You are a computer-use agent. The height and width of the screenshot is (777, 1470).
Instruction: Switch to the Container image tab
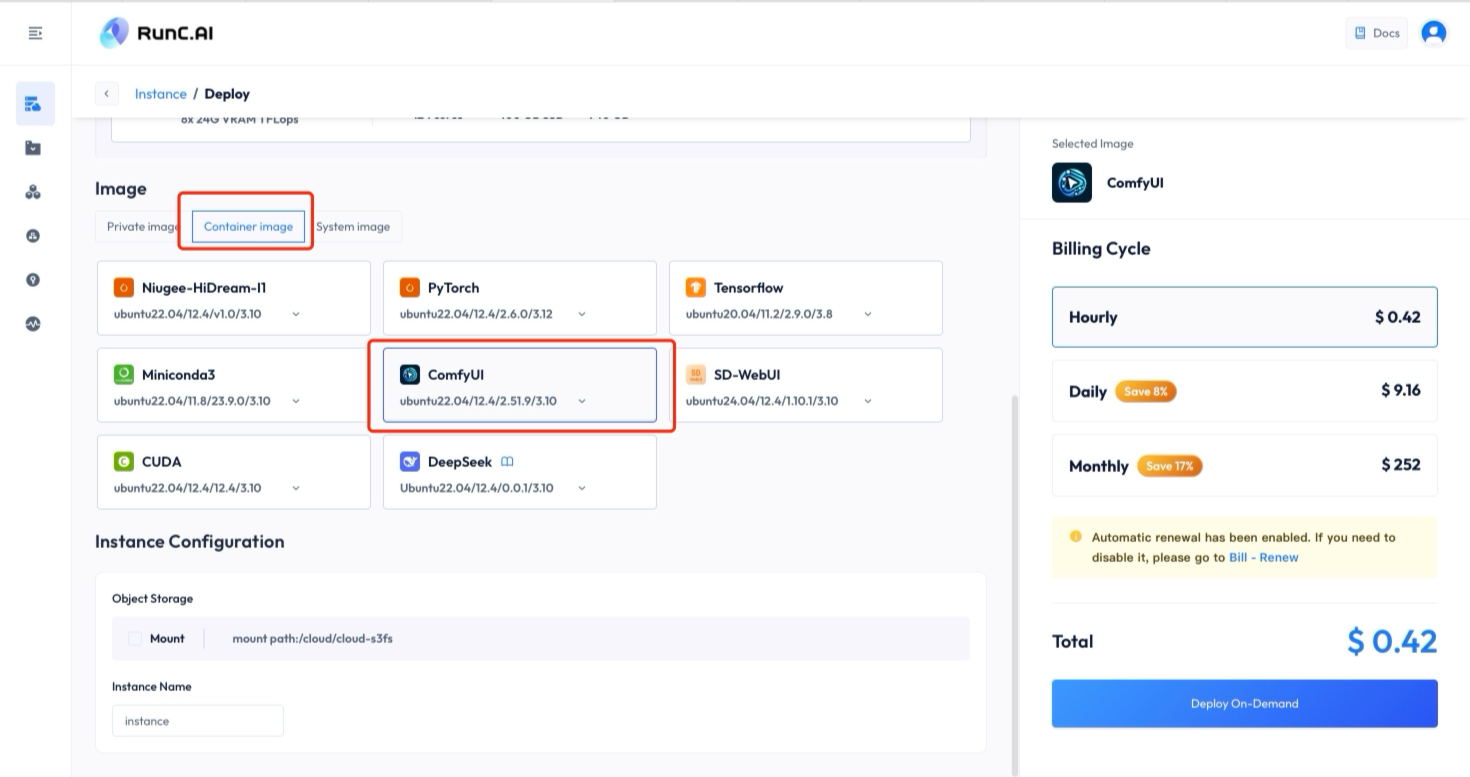[x=248, y=227]
